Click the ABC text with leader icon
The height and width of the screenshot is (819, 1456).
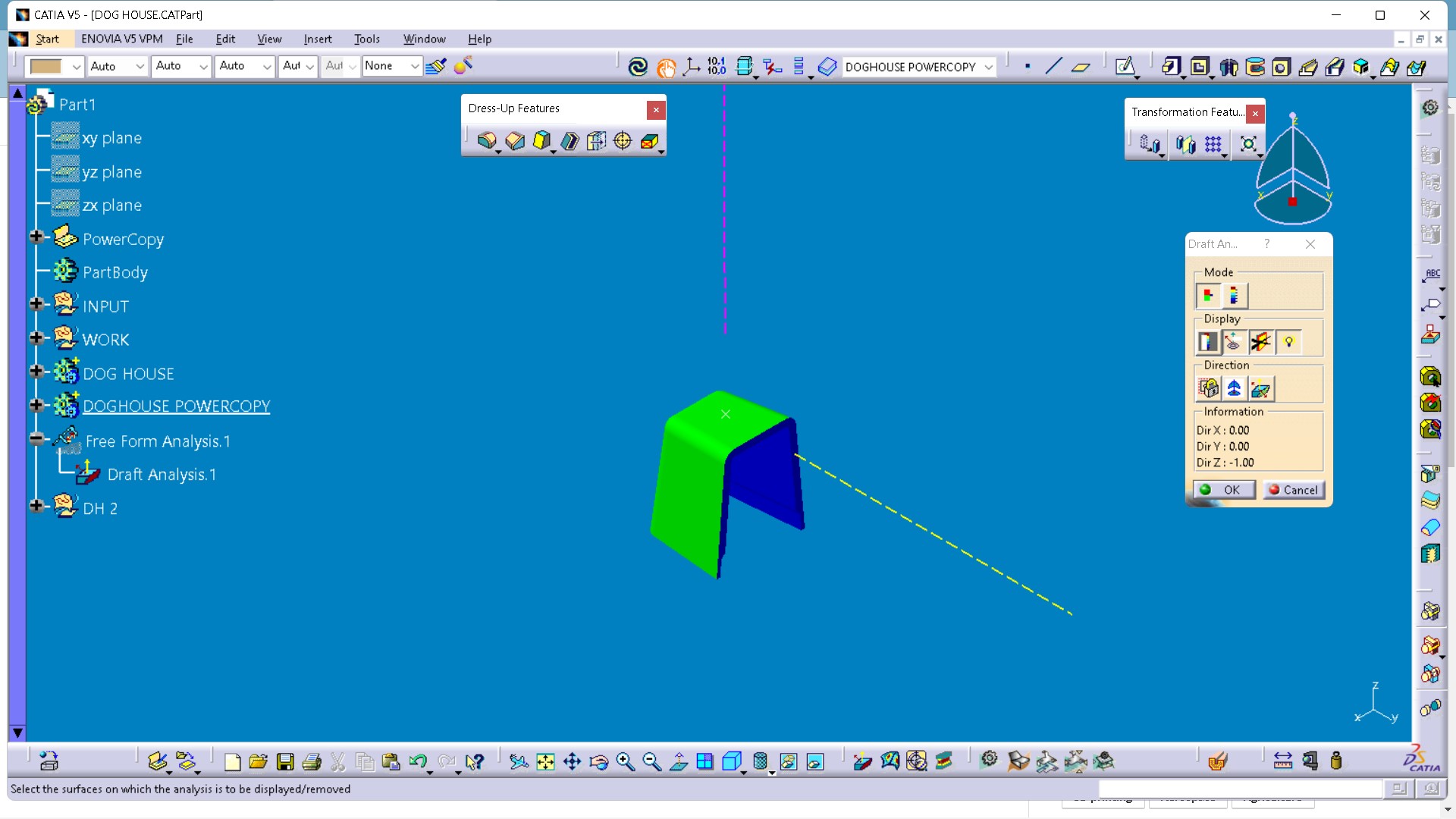(x=1431, y=275)
